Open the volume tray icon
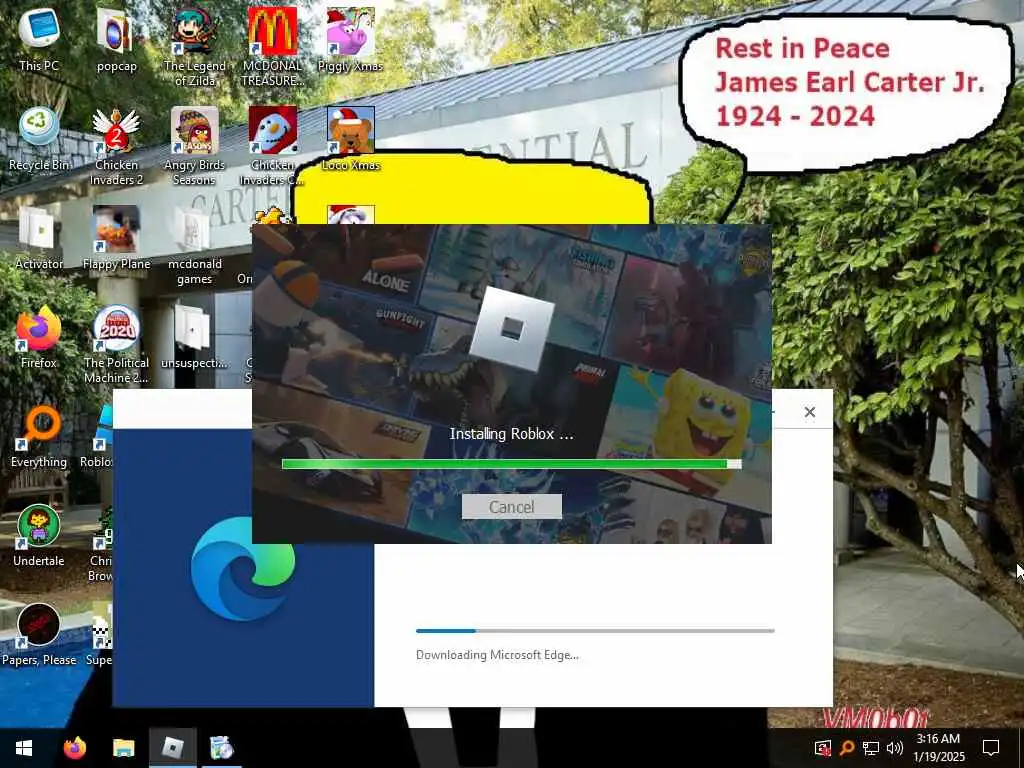1024x768 pixels. 895,748
